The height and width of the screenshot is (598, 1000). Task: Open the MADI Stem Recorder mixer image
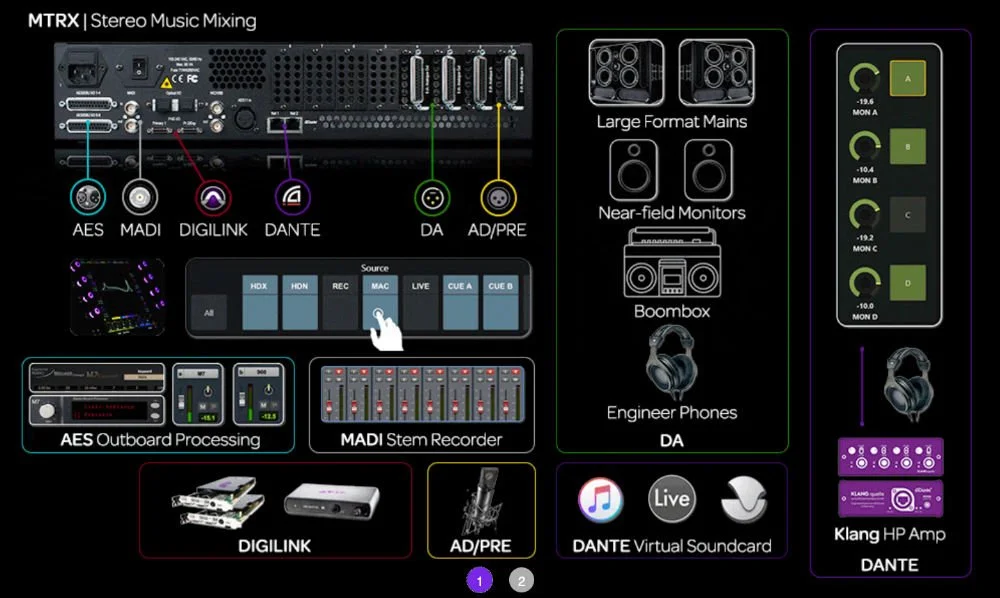click(x=422, y=394)
